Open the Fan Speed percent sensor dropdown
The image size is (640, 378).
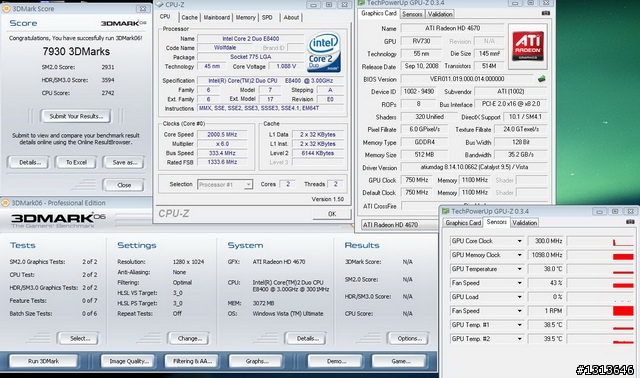click(x=519, y=283)
